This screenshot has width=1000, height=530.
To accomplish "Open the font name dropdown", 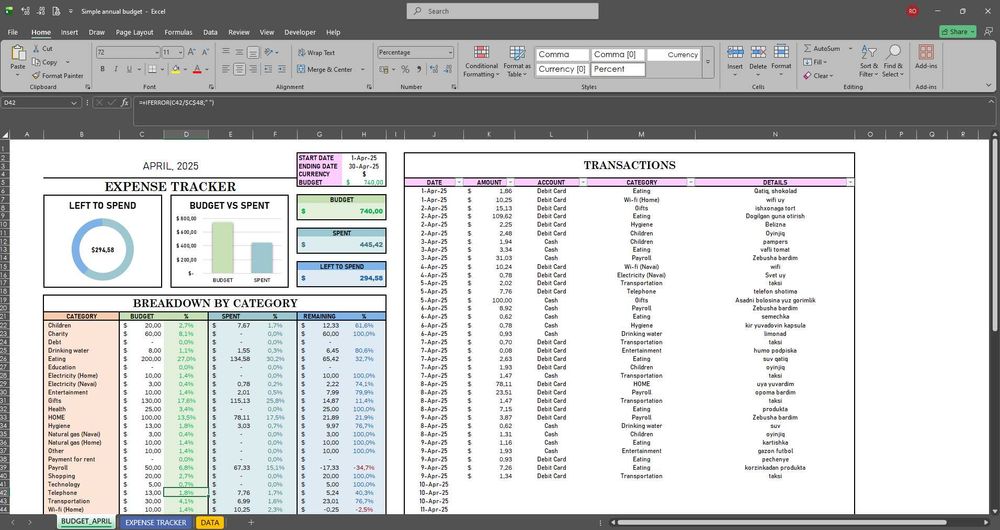I will 157,52.
